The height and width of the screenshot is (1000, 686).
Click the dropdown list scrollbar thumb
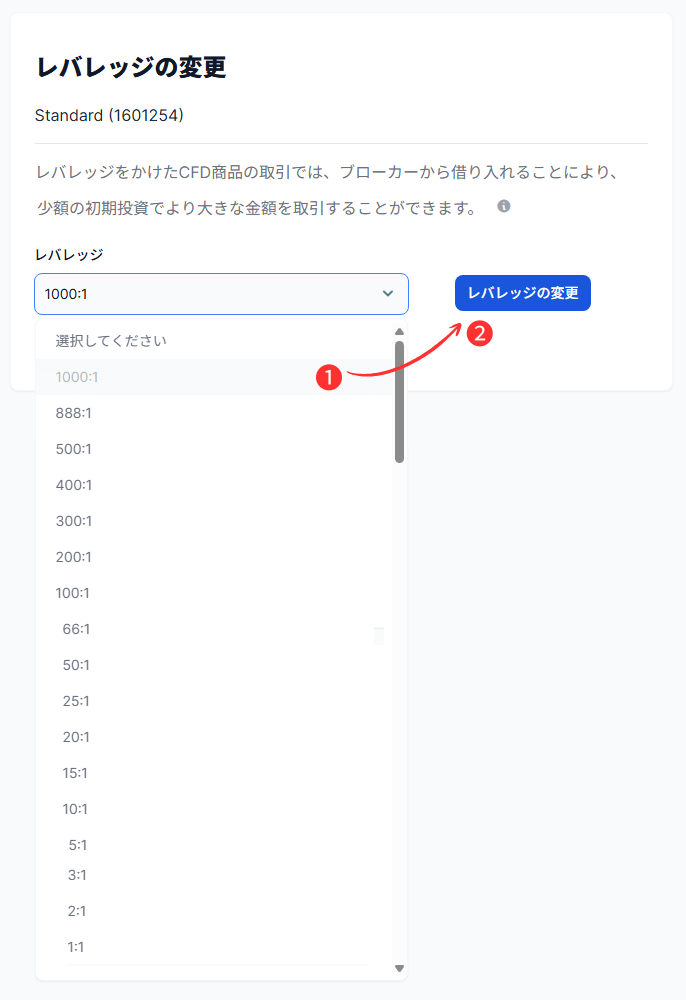(x=399, y=402)
